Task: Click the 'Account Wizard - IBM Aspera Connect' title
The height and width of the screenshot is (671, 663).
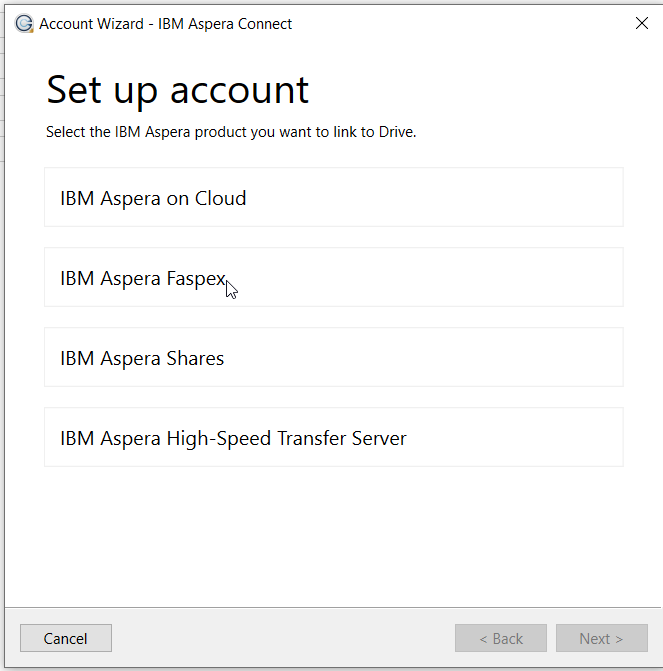Action: point(165,24)
